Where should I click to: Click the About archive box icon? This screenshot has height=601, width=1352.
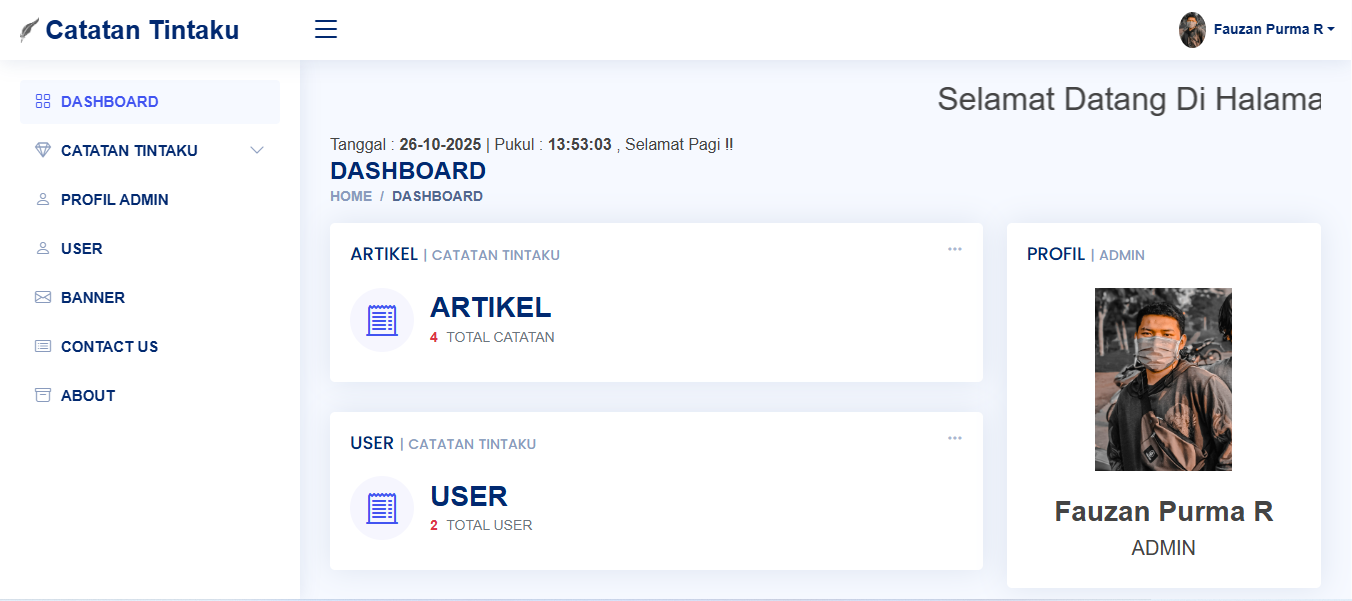[x=42, y=396]
